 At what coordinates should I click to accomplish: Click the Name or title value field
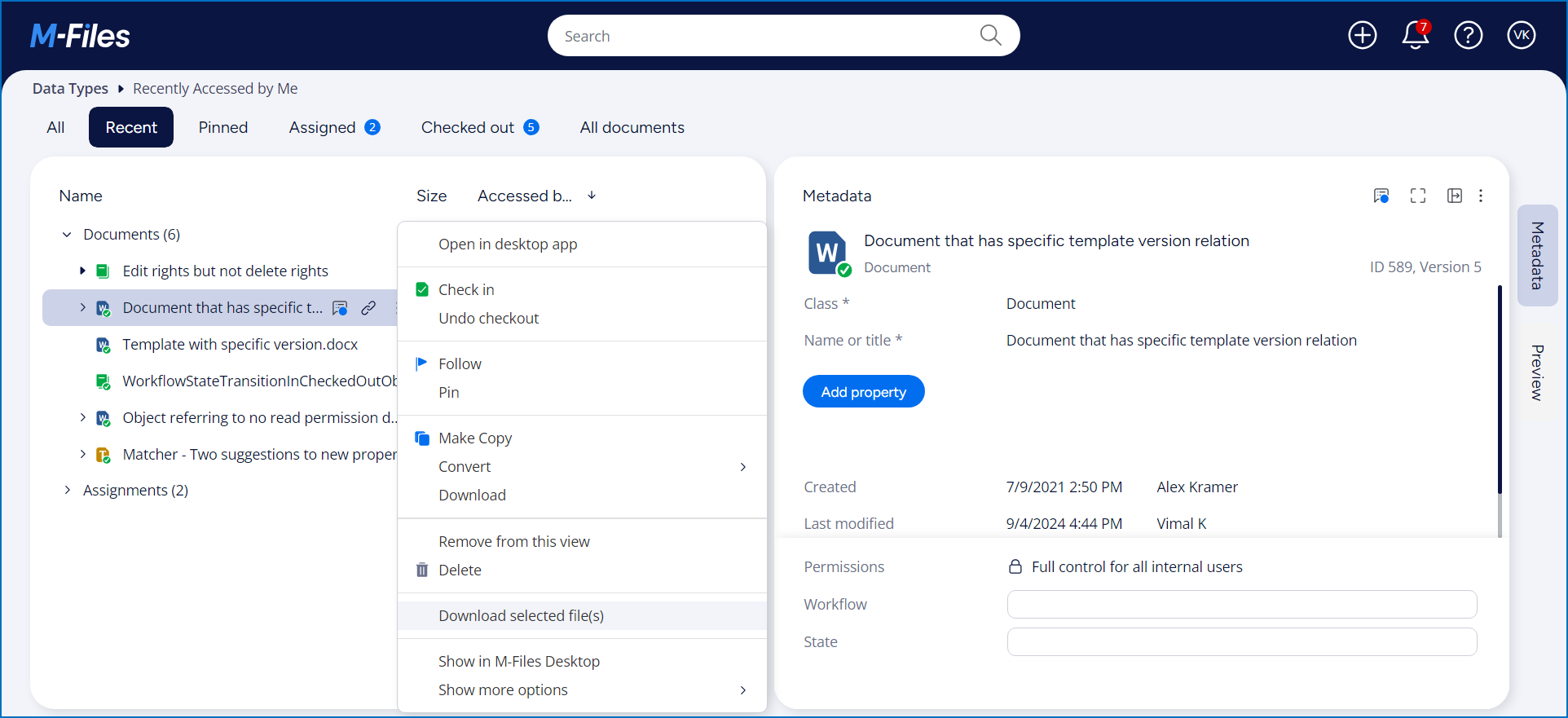pyautogui.click(x=1182, y=341)
